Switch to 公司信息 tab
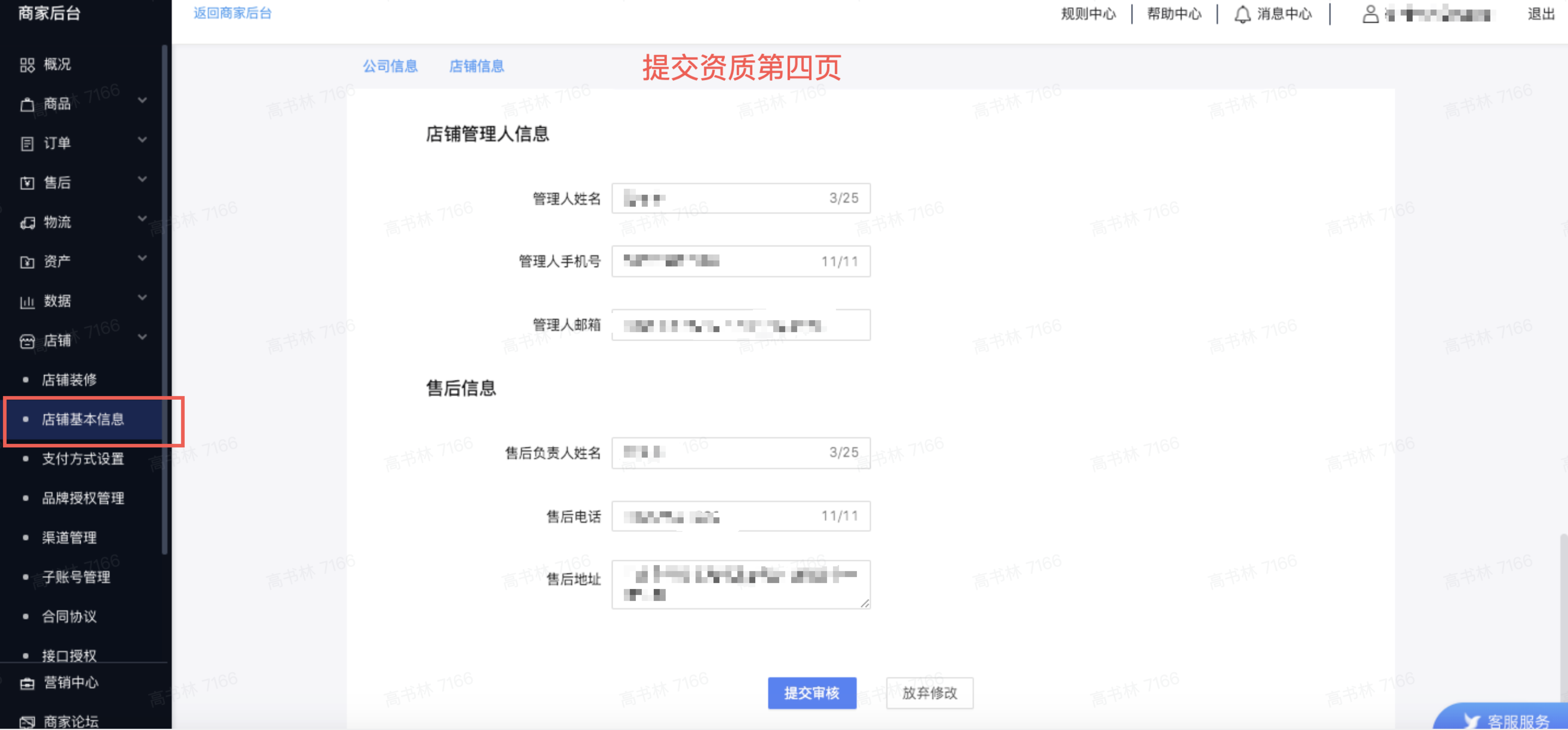The width and height of the screenshot is (1568, 730). [390, 66]
